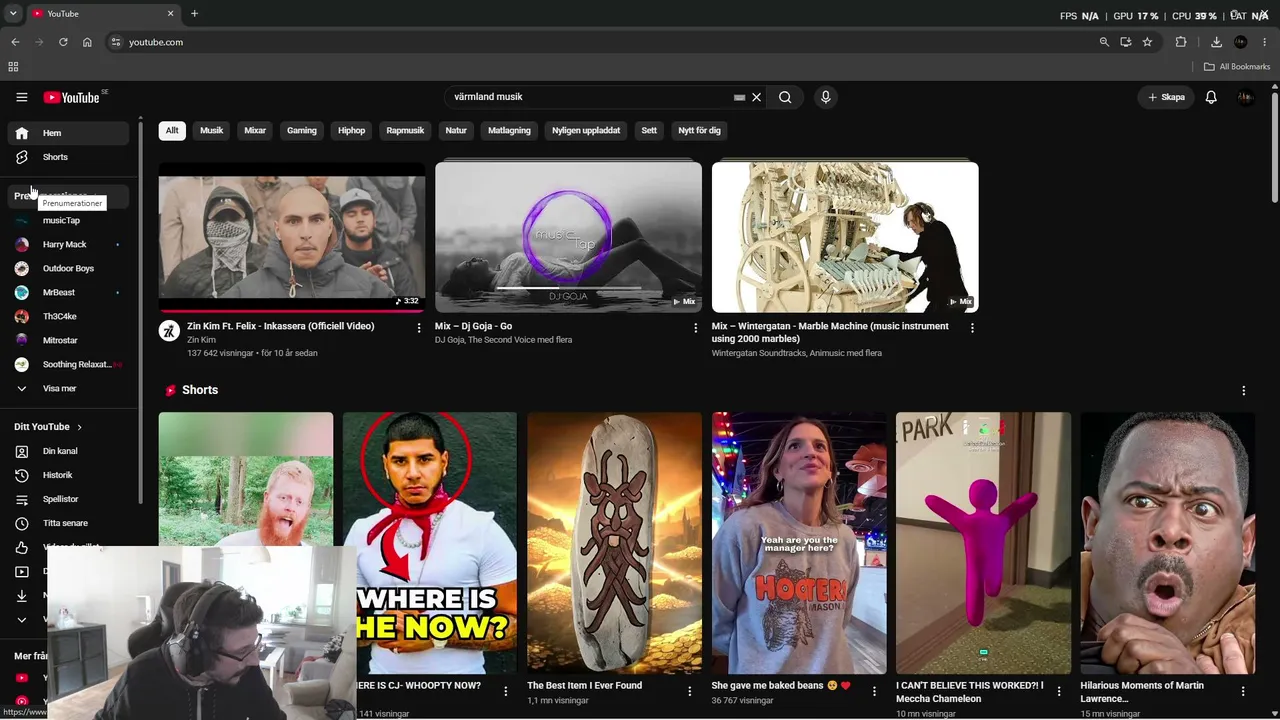Select the Rapmusik filter chip

pyautogui.click(x=405, y=130)
